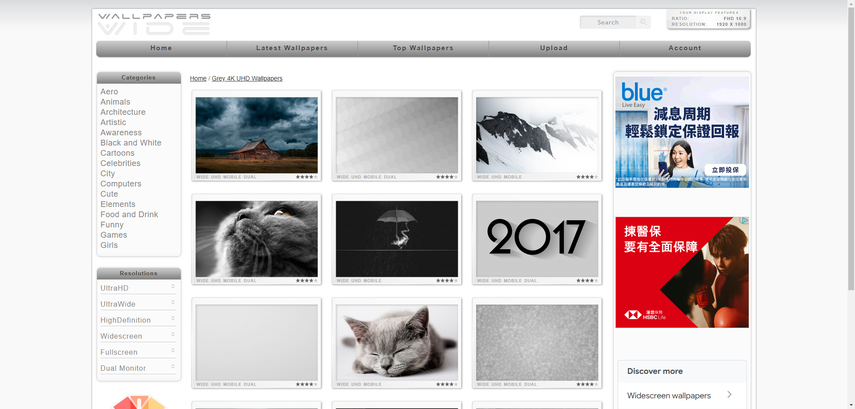
Task: Click the search magnifier icon
Action: [643, 22]
